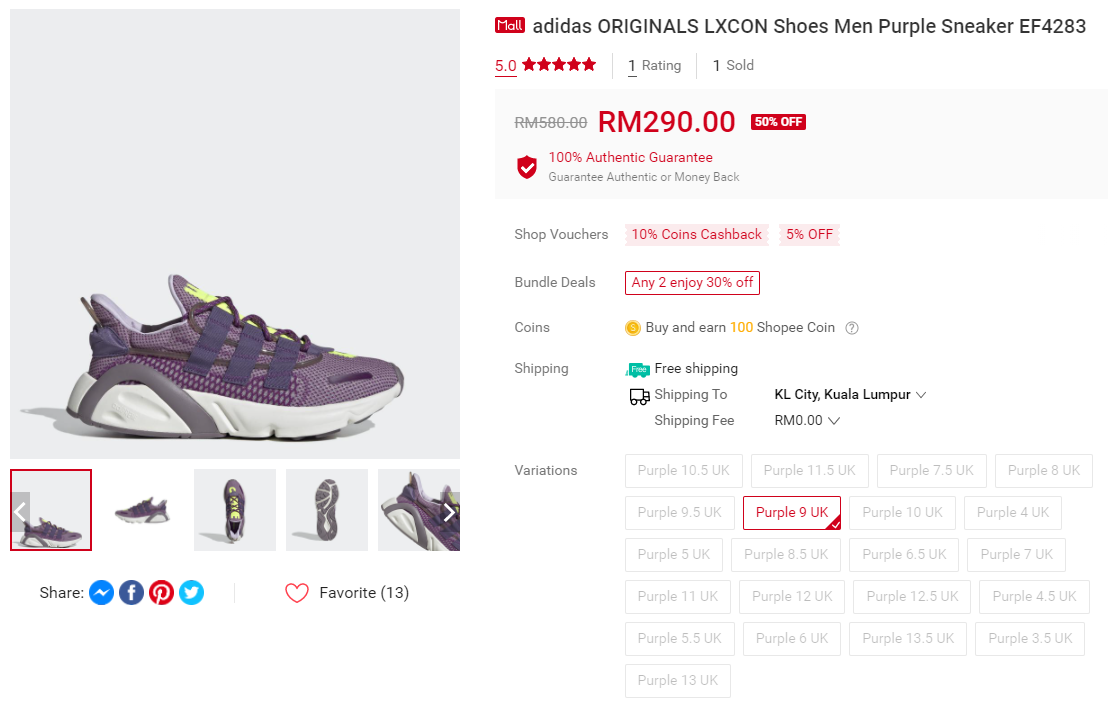Share product on Twitter
The image size is (1108, 705).
click(x=191, y=593)
